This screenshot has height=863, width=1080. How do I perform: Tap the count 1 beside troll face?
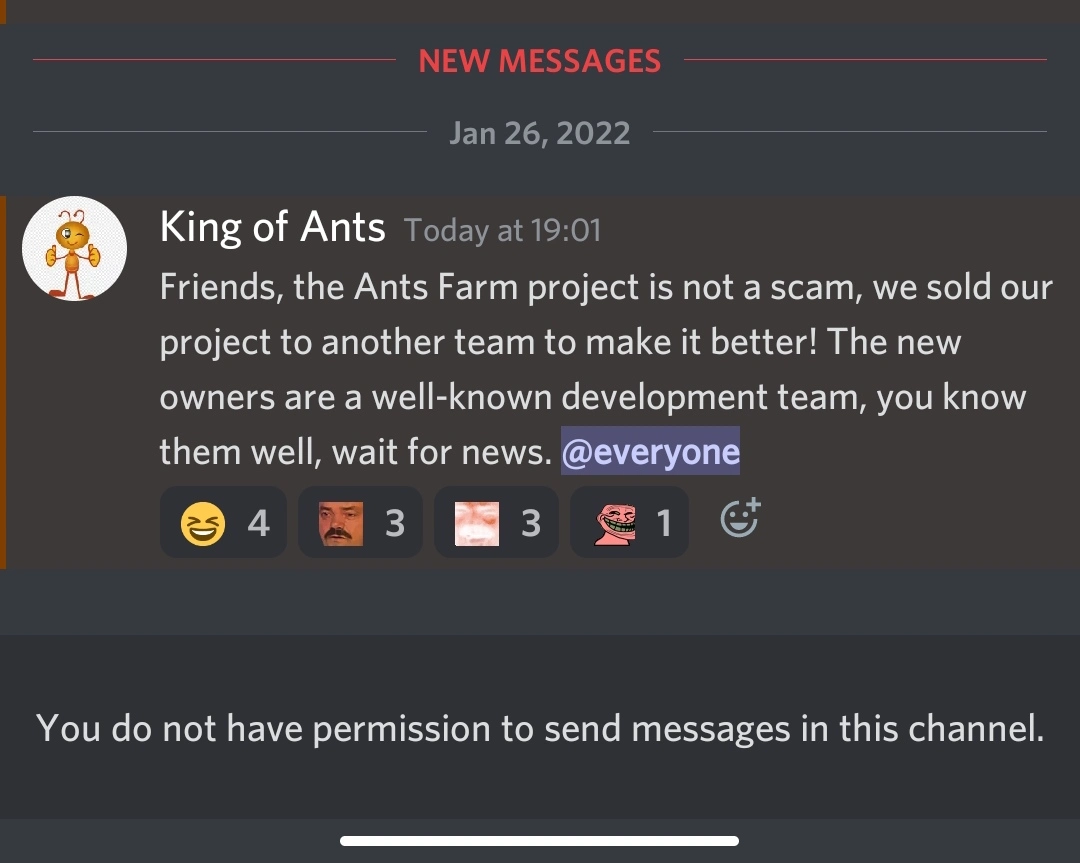[664, 523]
